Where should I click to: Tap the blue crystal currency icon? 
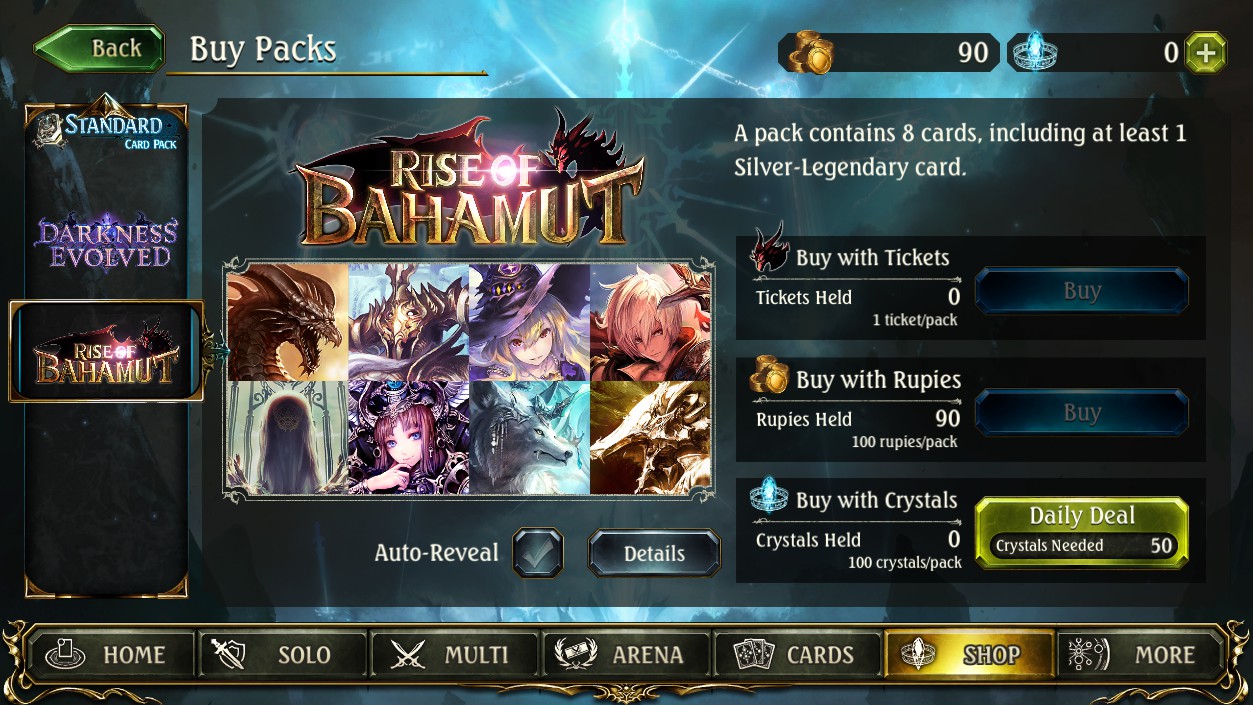click(1034, 52)
